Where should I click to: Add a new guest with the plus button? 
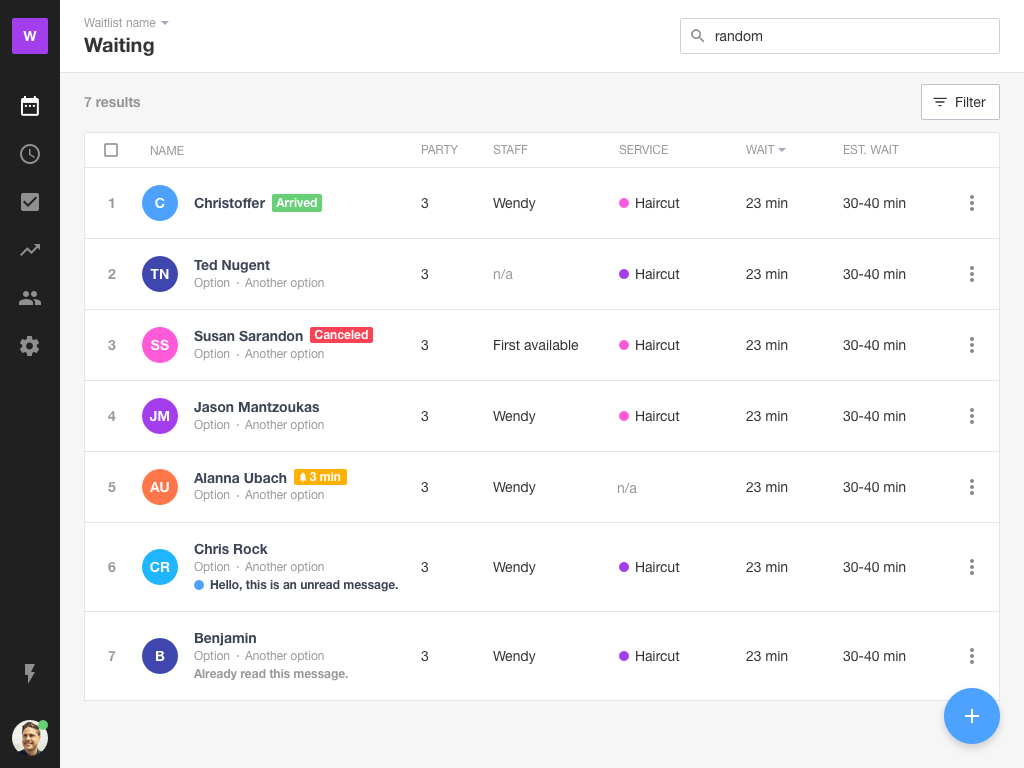[972, 716]
